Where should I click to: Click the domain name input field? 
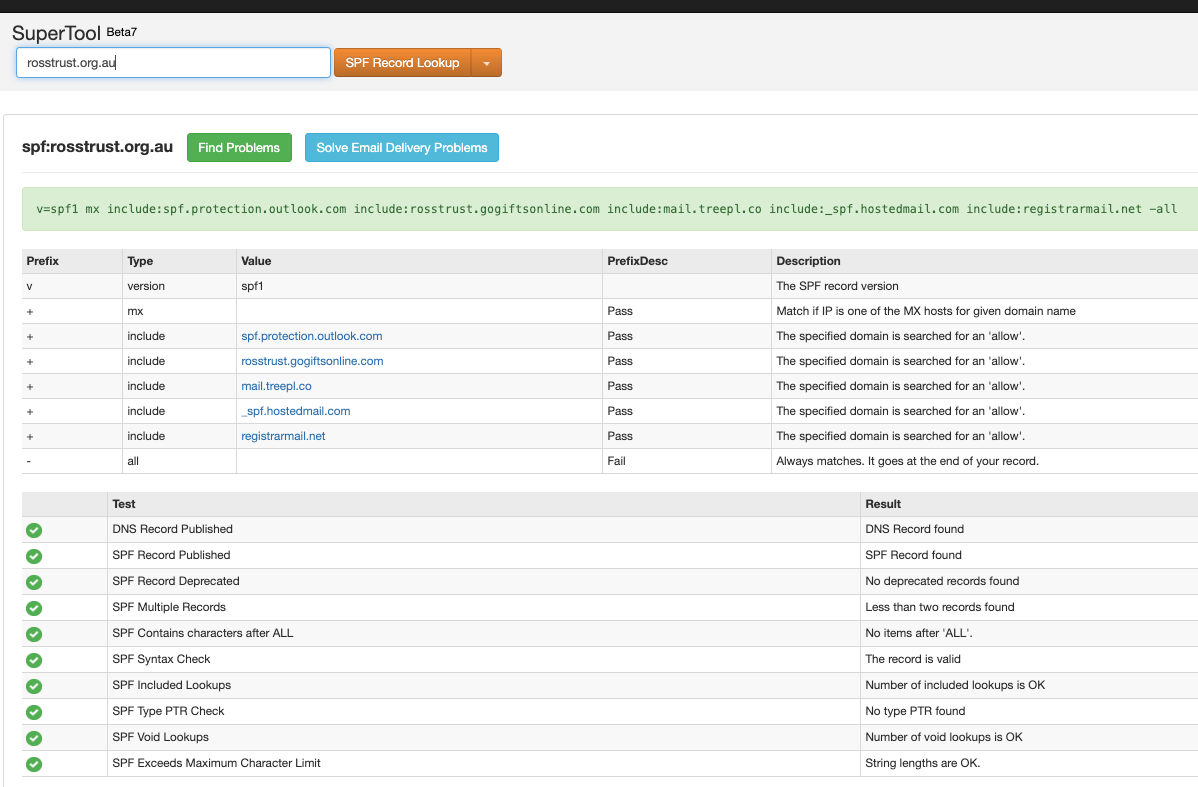click(x=173, y=63)
